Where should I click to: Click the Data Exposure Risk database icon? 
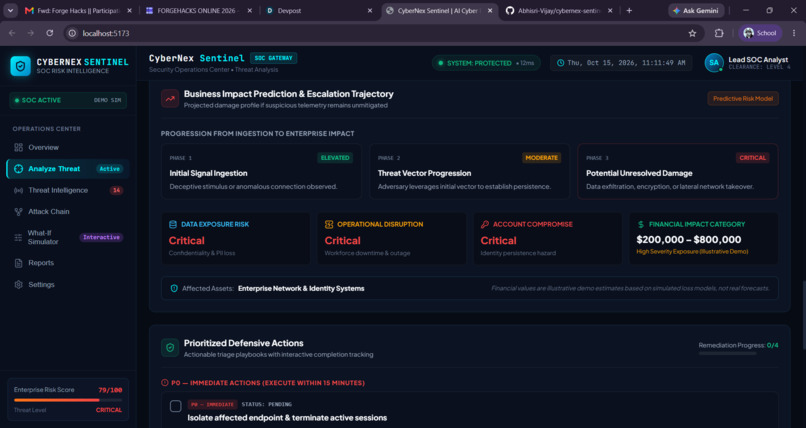(x=173, y=225)
